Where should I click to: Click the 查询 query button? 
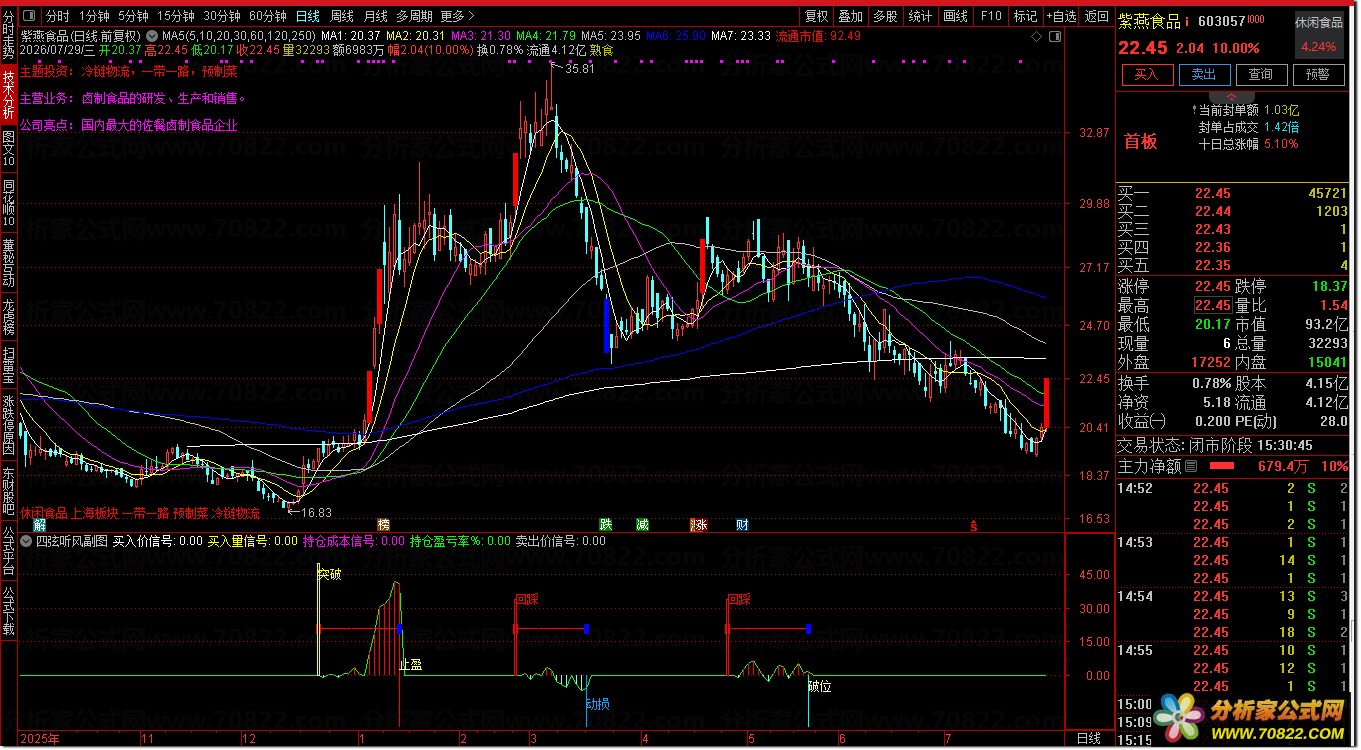1261,75
